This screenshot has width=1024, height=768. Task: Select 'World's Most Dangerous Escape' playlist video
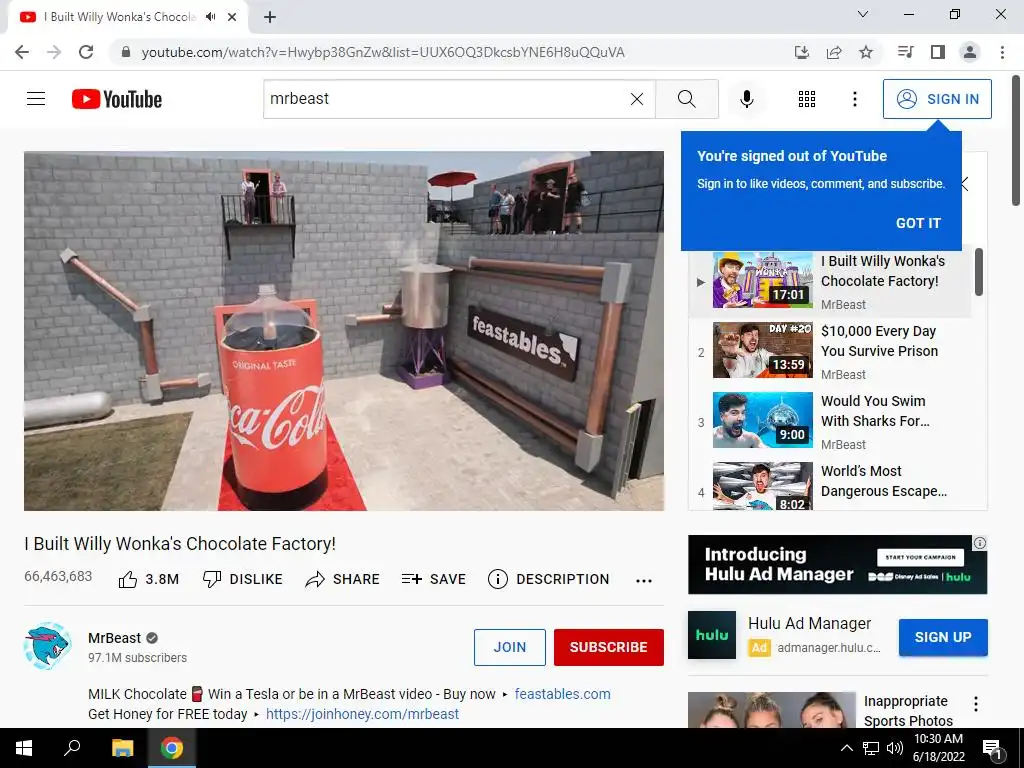(829, 486)
